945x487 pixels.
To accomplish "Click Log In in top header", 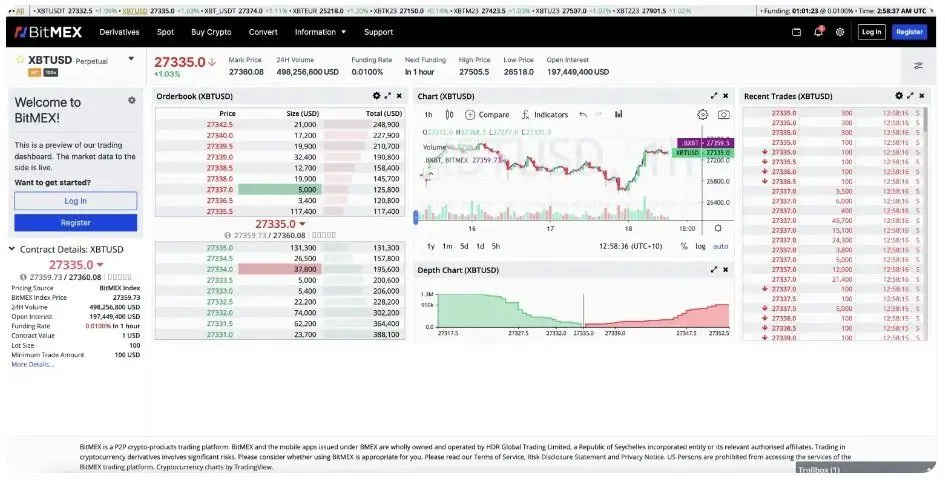I will (x=871, y=32).
